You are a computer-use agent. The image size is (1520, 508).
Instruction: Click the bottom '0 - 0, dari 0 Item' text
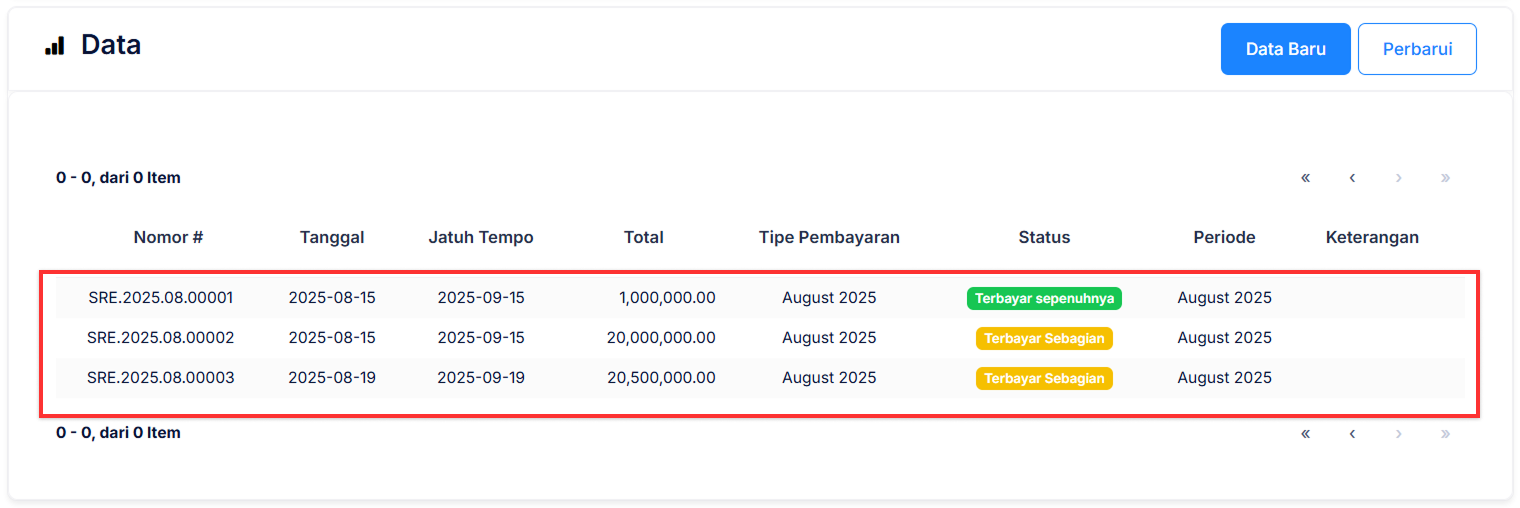[118, 432]
